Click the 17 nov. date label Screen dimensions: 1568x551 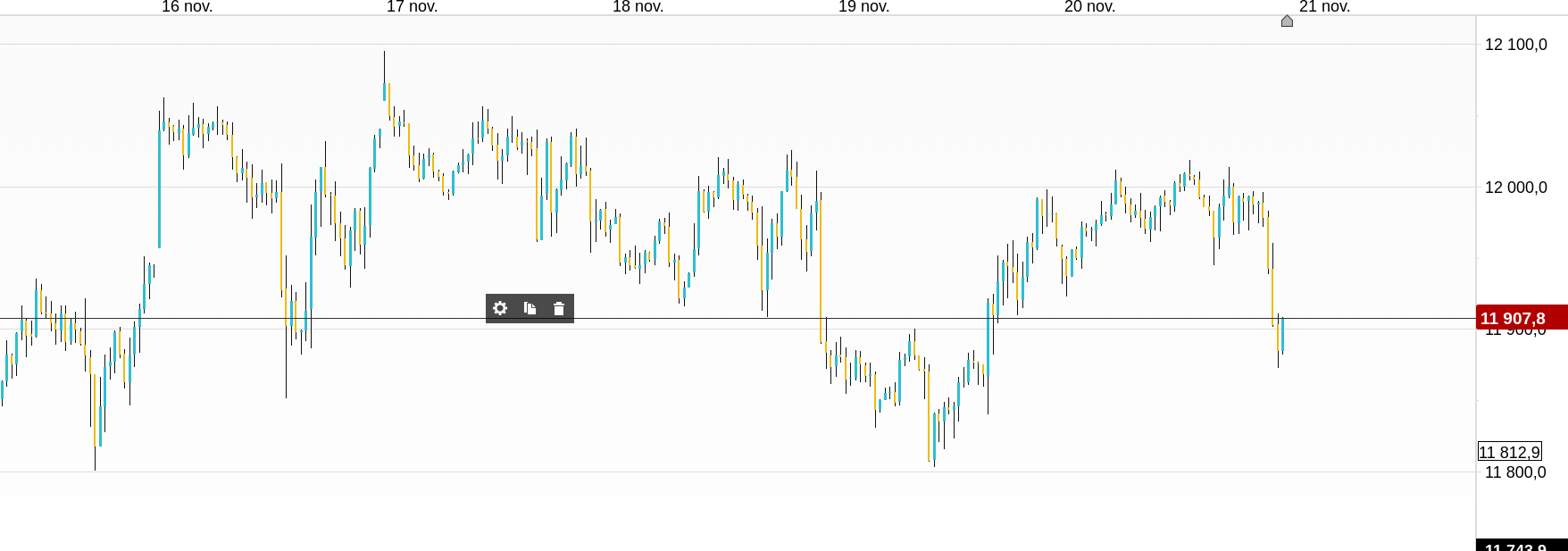pos(412,7)
